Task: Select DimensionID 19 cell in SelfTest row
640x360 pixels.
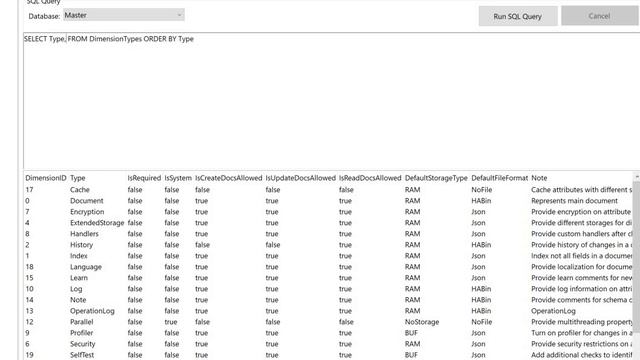Action: pos(29,355)
